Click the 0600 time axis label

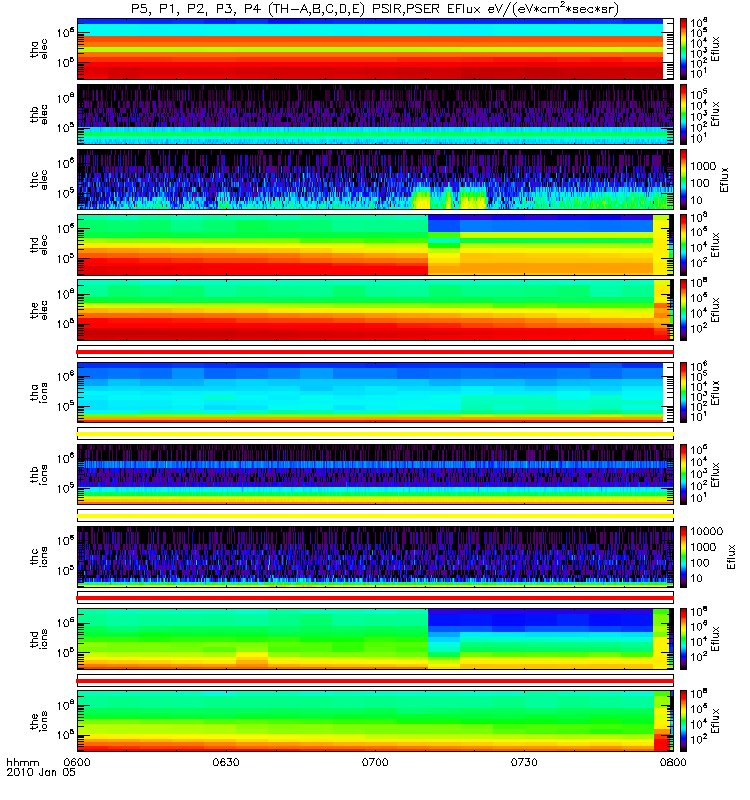77,762
